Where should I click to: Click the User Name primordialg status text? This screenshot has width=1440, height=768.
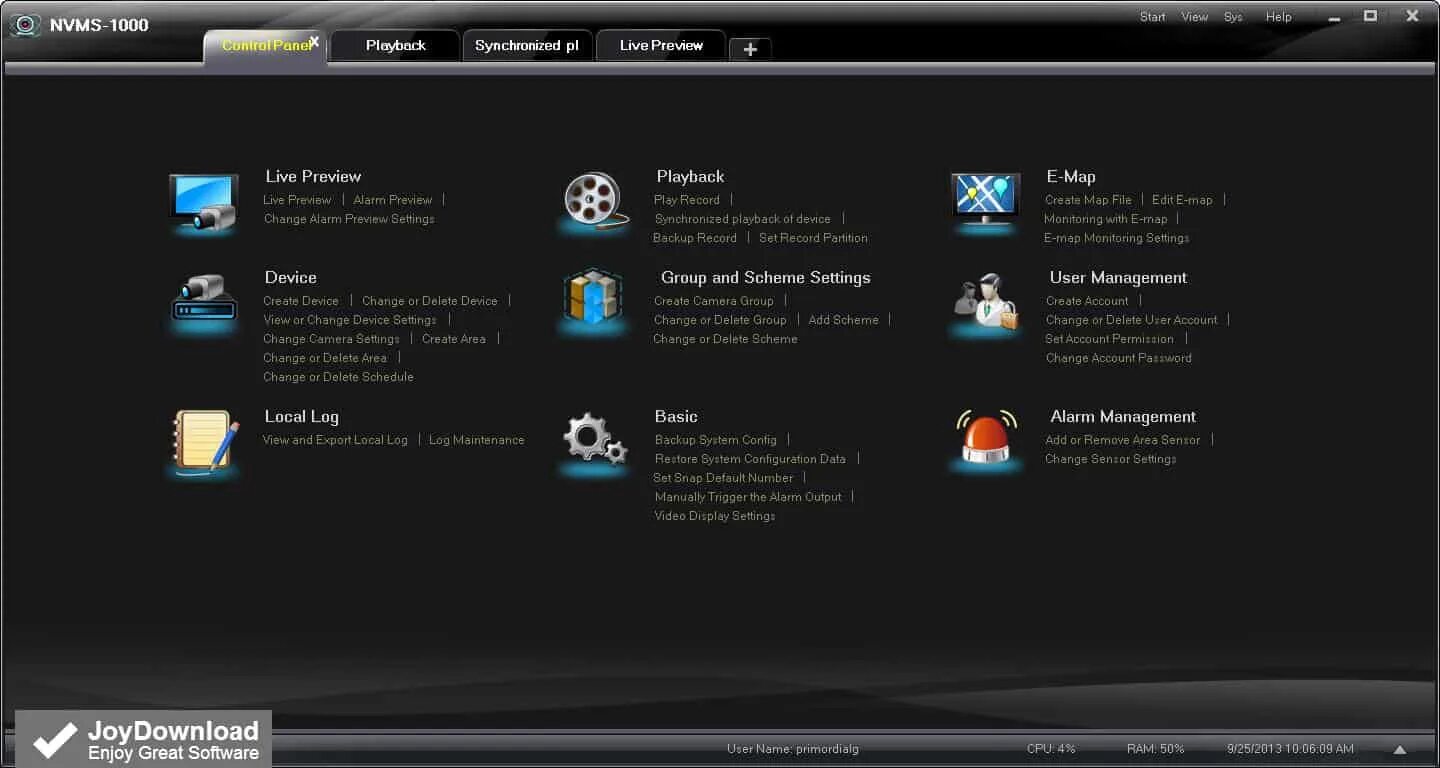[x=793, y=749]
